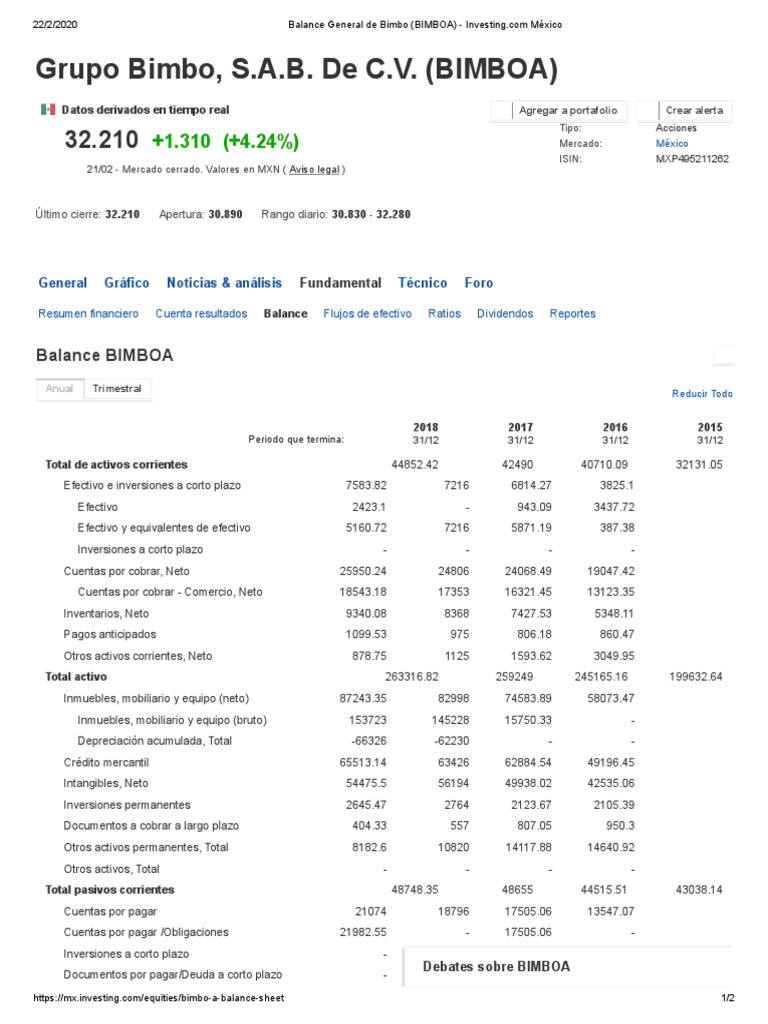Collapse the Total de activos corrientes section
Viewport: 768px width, 1024px height.
[x=116, y=464]
